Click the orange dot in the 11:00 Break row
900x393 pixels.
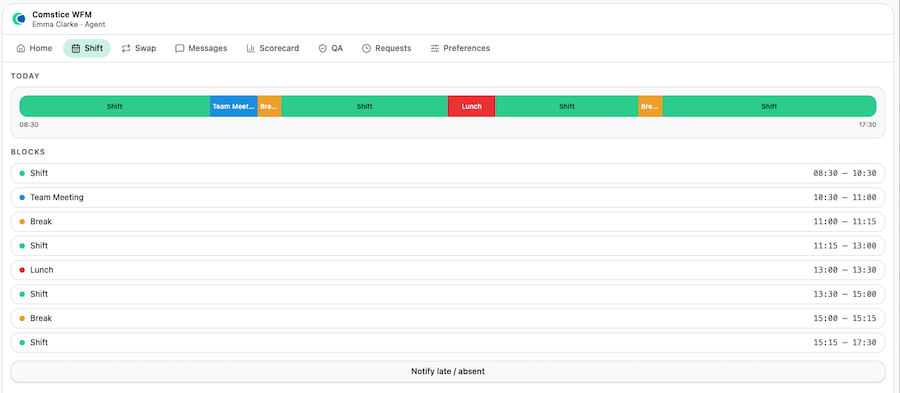[22, 221]
